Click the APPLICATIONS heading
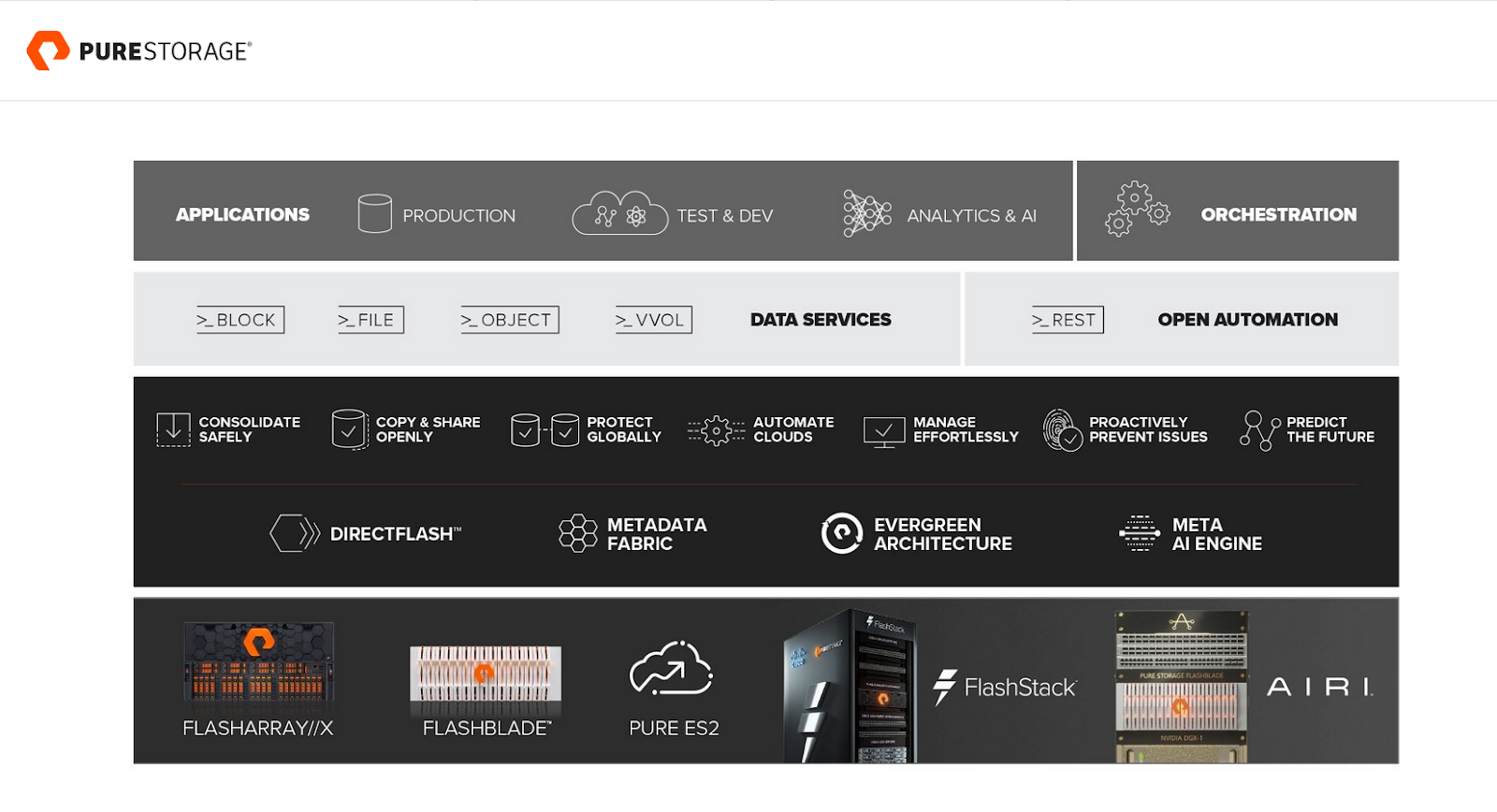The height and width of the screenshot is (812, 1497). pos(242,214)
